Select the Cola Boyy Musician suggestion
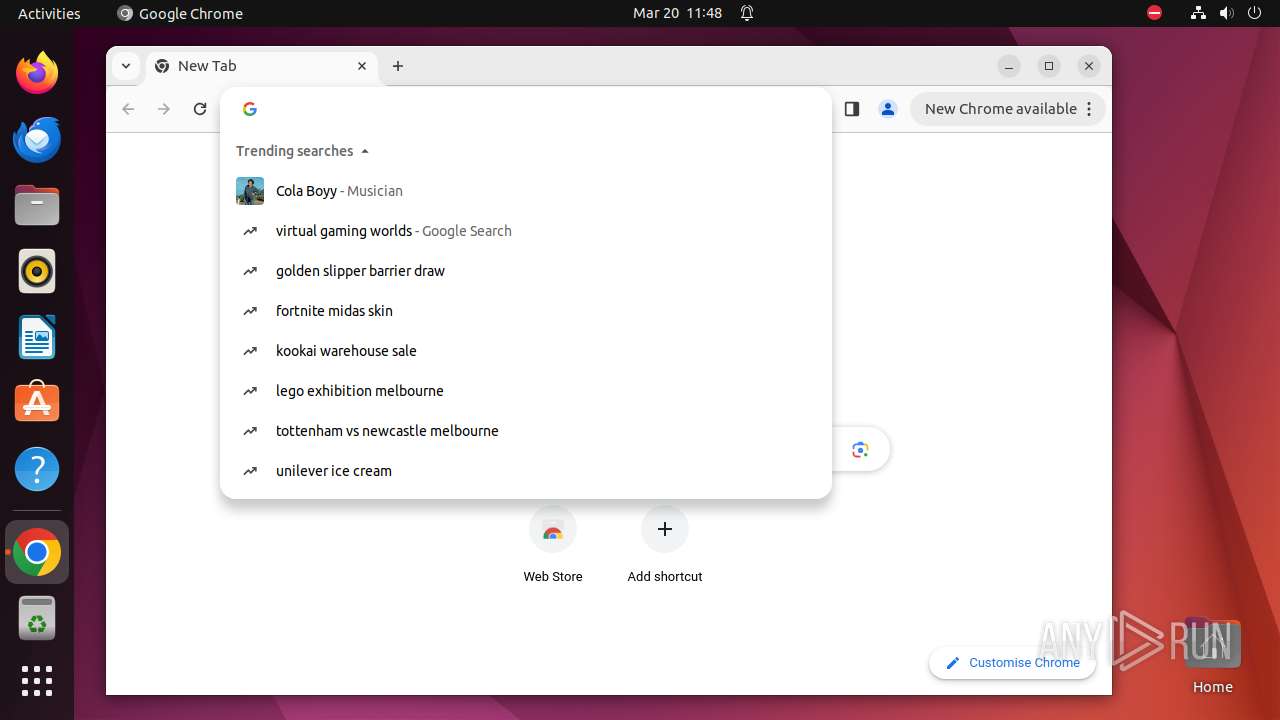This screenshot has height=720, width=1280. click(x=526, y=191)
